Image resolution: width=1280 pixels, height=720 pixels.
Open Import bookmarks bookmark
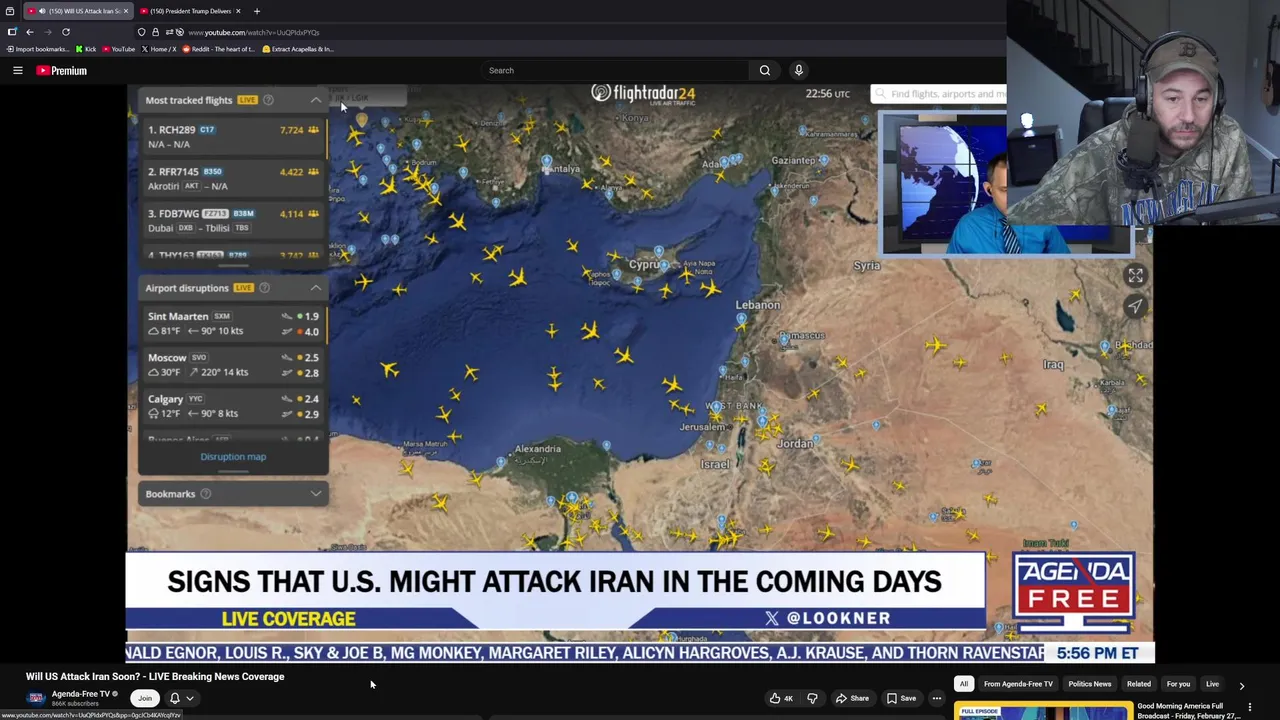coord(38,49)
